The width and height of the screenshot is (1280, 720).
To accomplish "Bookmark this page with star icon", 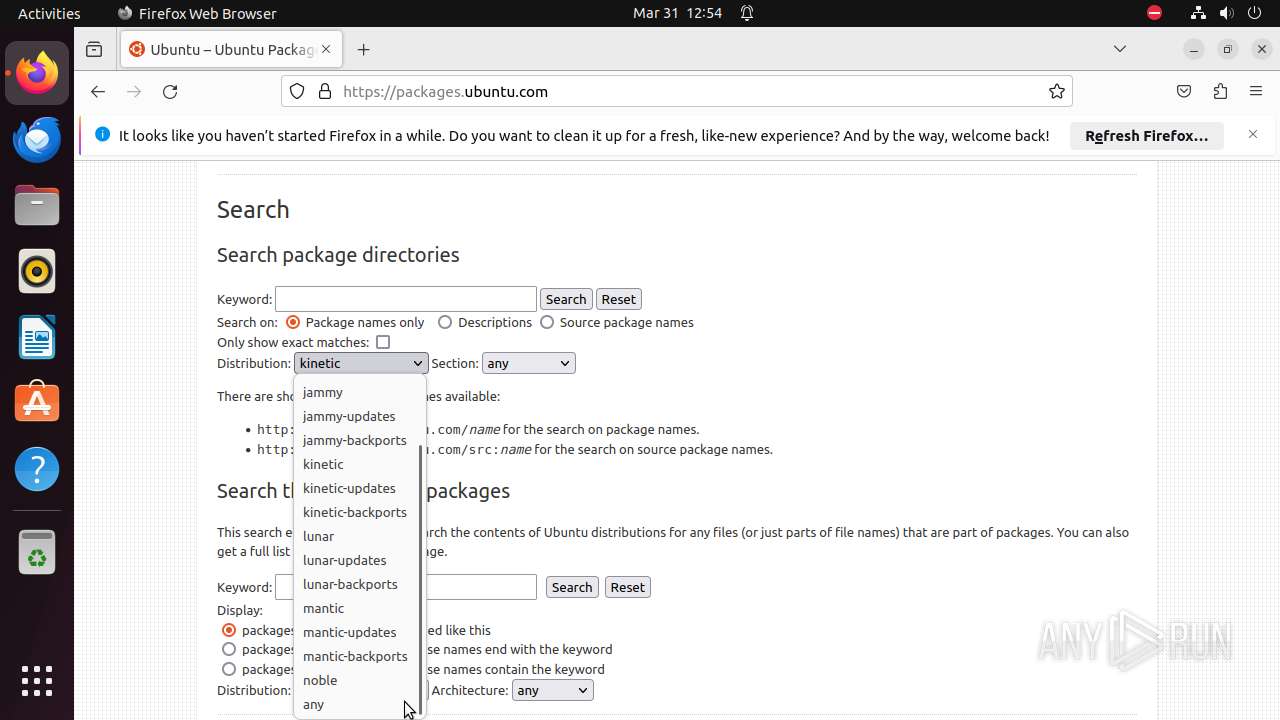I will [1057, 91].
